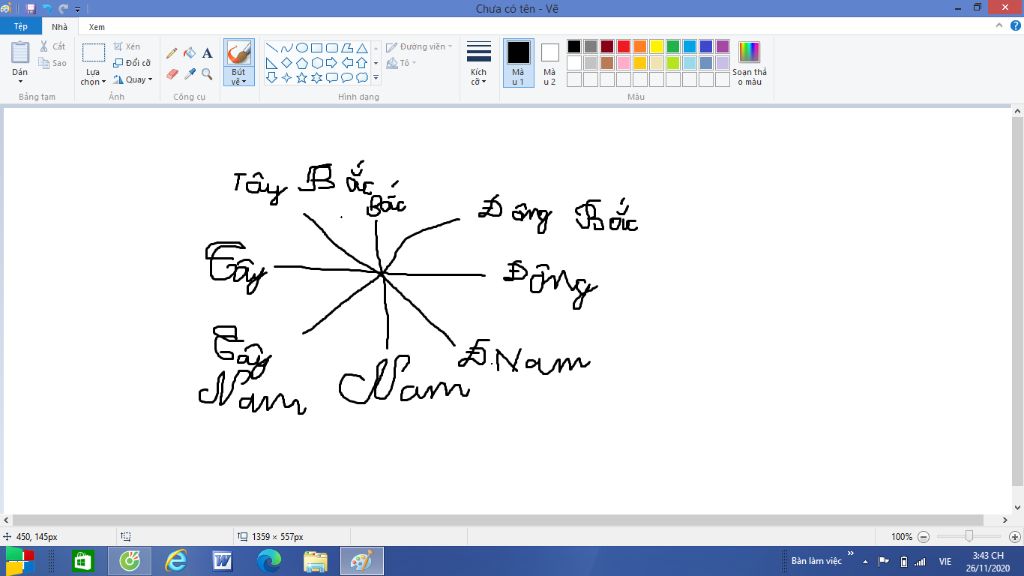This screenshot has width=1024, height=576.
Task: Click the vertical scrollbar down arrow
Action: coord(1017,507)
